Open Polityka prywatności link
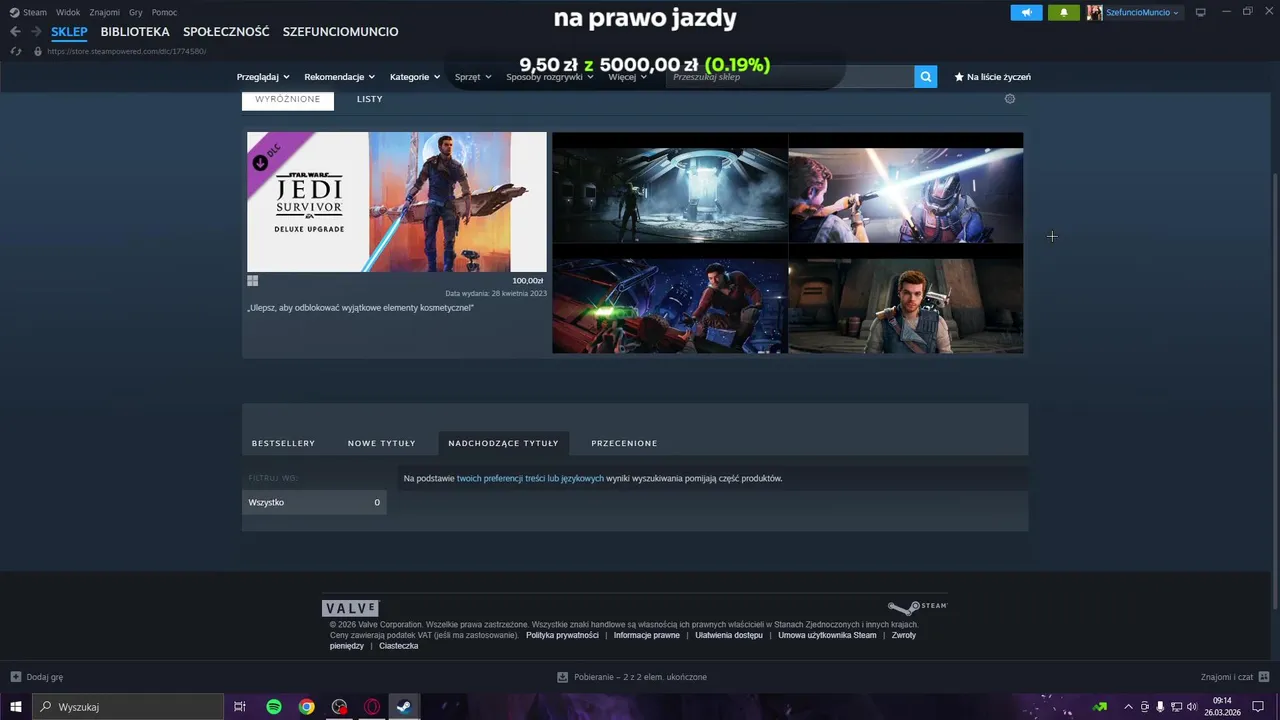 coord(562,635)
